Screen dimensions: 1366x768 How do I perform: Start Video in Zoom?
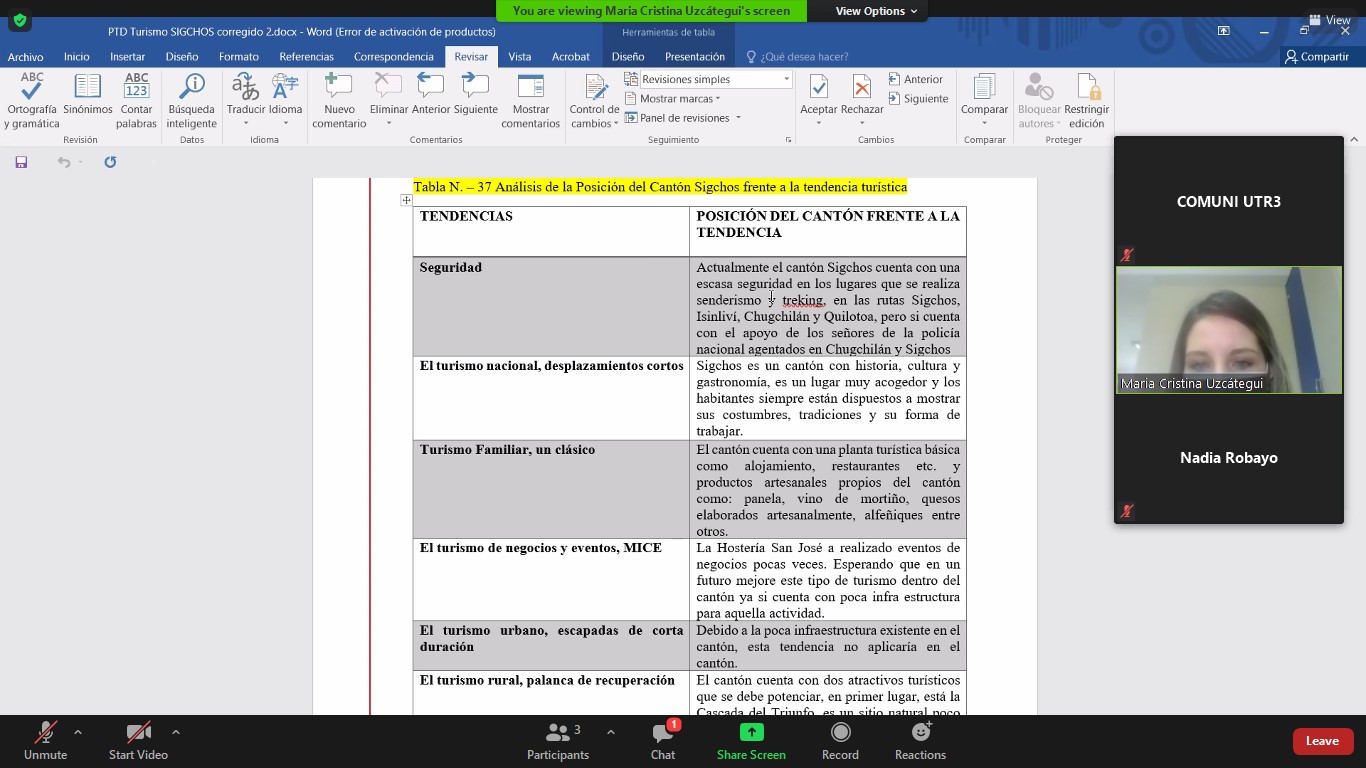(138, 741)
